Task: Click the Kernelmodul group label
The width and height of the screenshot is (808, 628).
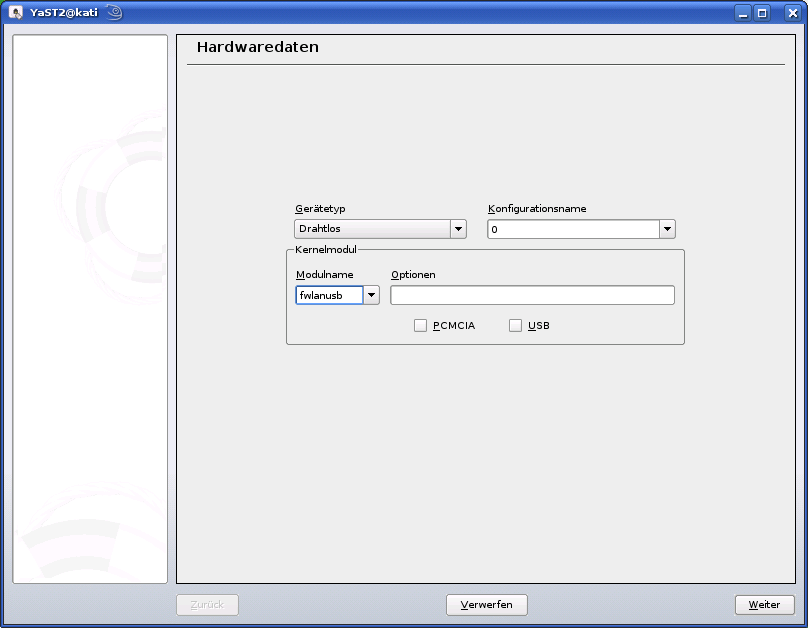Action: (326, 249)
